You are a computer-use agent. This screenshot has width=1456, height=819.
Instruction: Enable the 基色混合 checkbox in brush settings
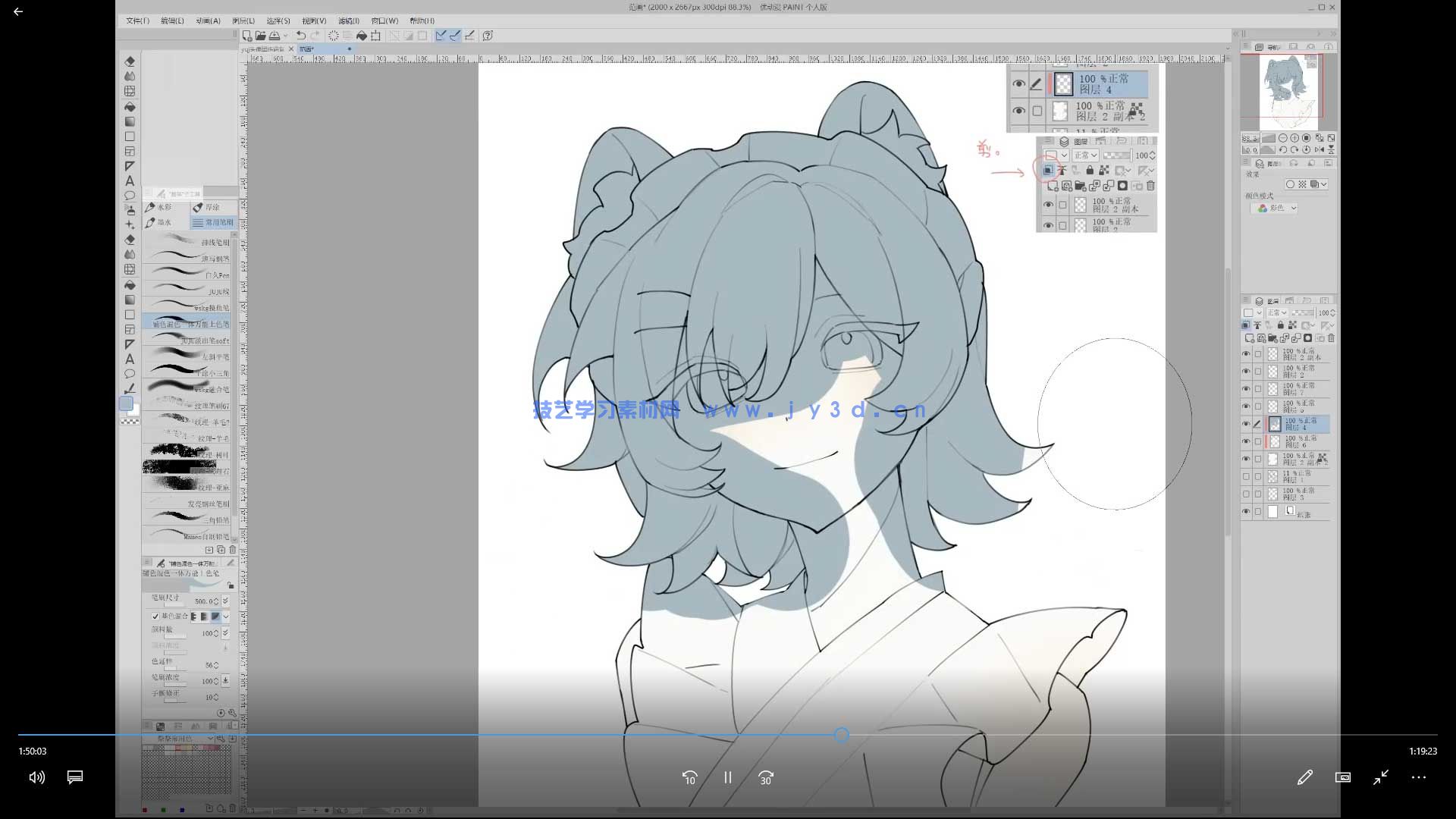click(155, 616)
